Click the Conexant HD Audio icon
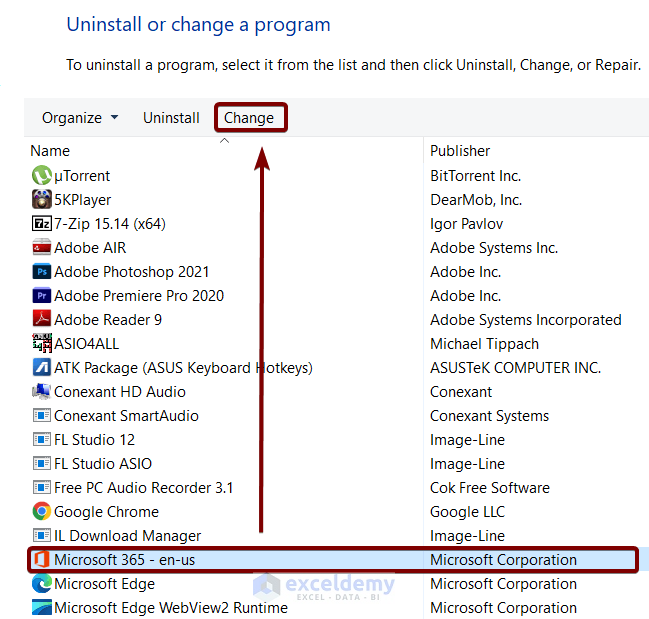Viewport: 649px width, 619px height. pos(42,391)
